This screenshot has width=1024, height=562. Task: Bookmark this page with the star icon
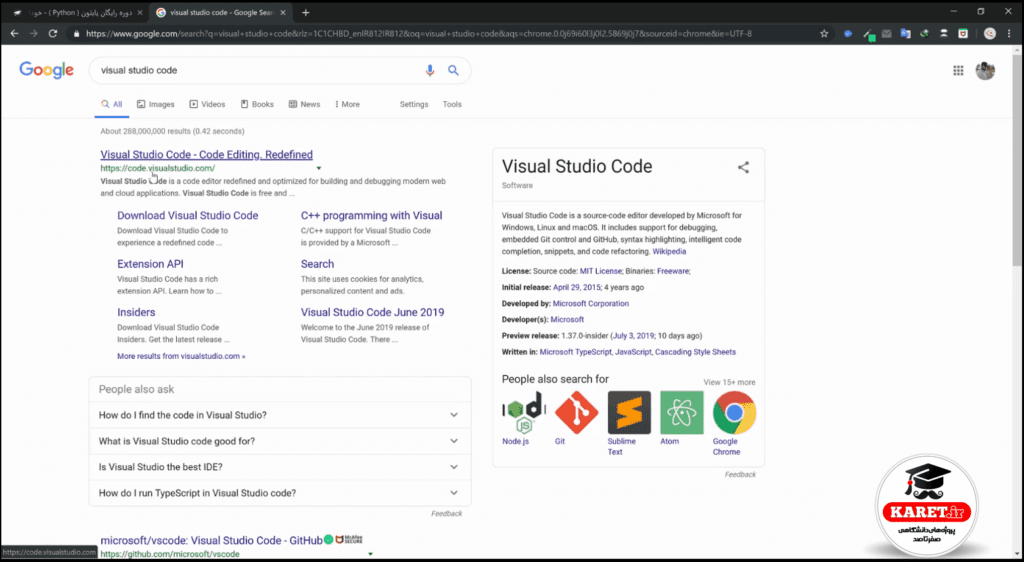(824, 33)
